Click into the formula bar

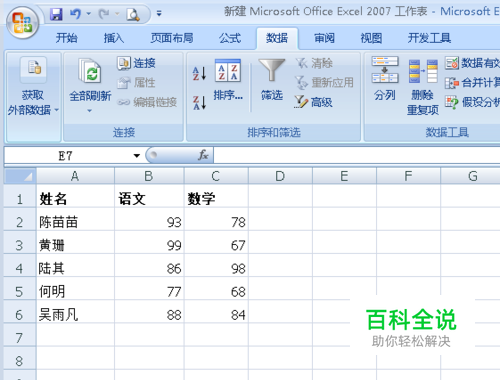click(x=357, y=156)
